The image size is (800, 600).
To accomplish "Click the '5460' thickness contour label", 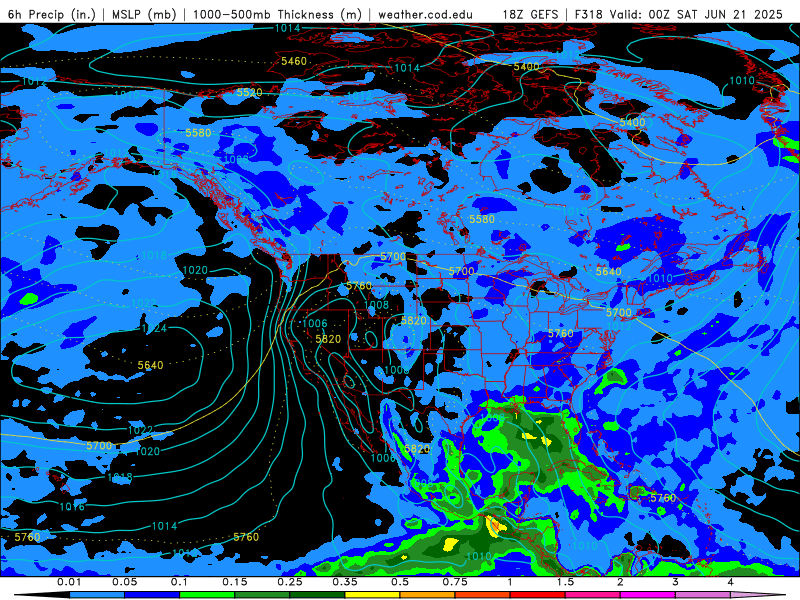I will tap(294, 61).
